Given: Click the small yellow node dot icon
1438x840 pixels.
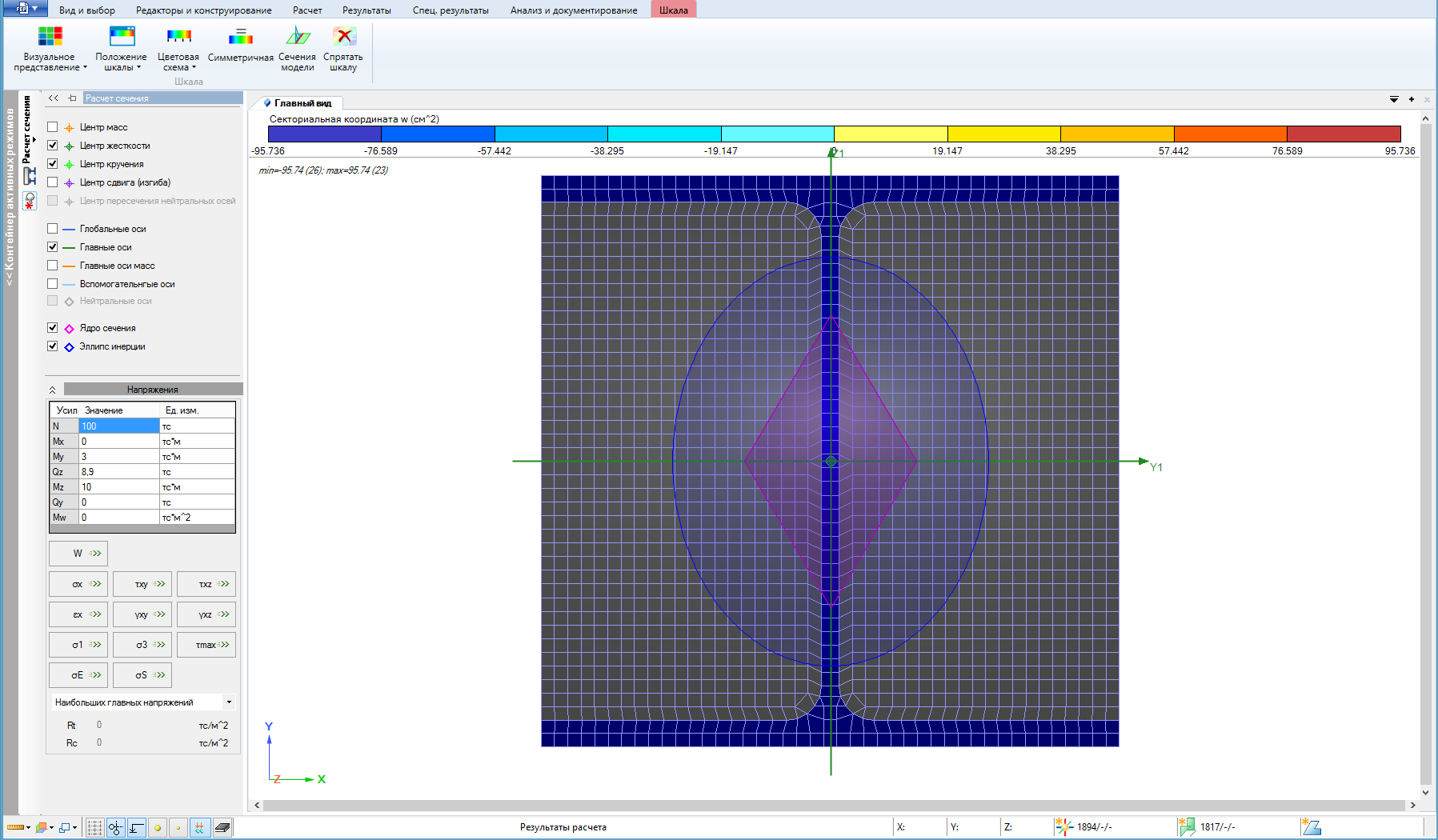Looking at the screenshot, I should pos(178,827).
